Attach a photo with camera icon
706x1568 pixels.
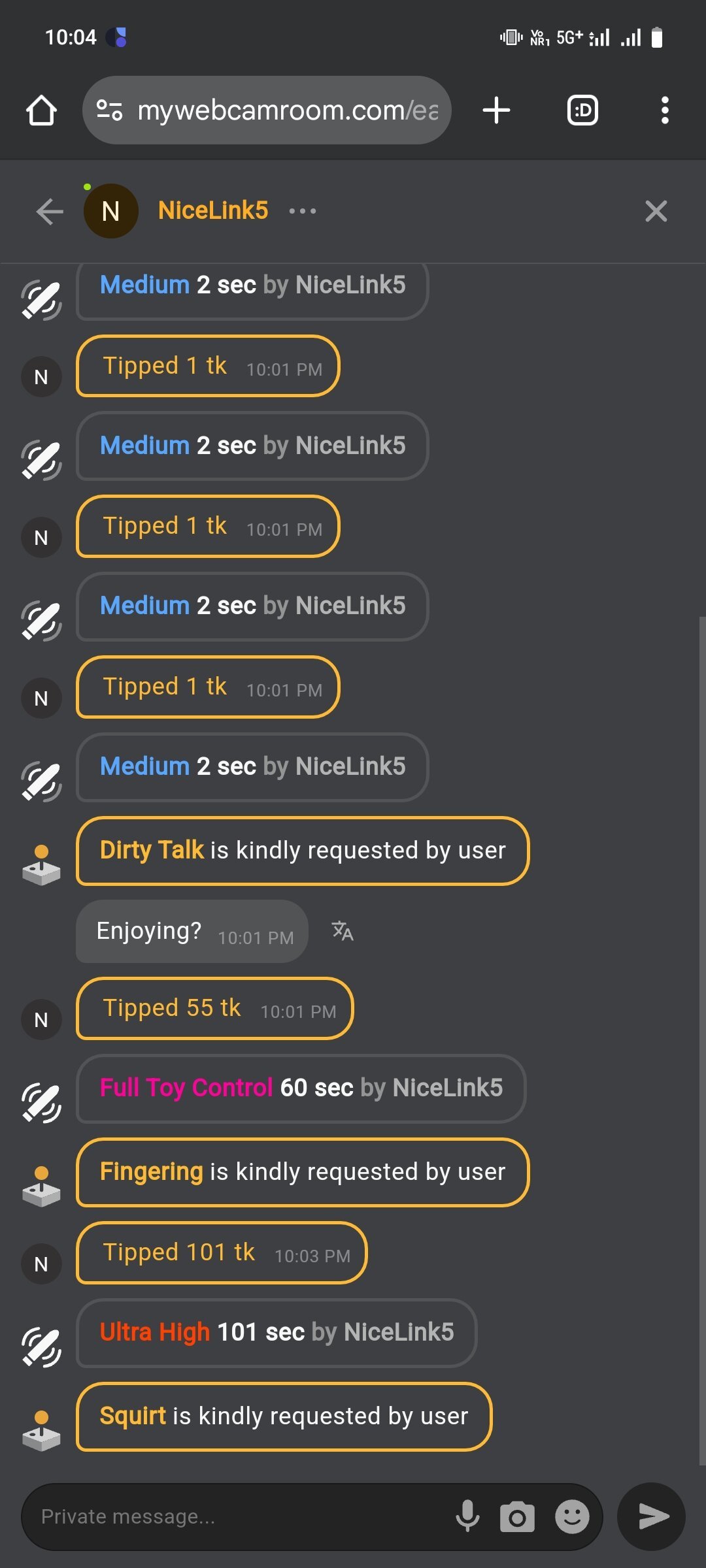(517, 1516)
